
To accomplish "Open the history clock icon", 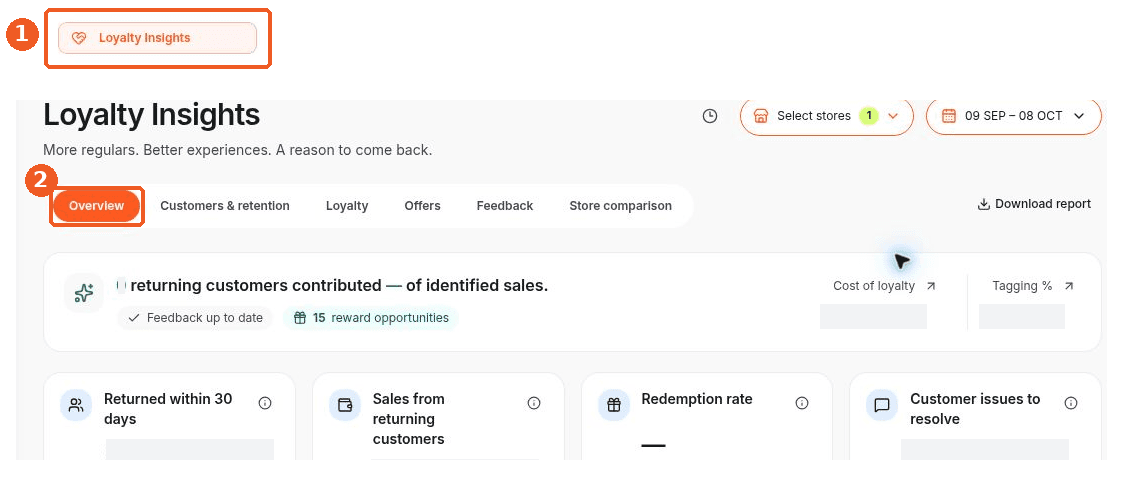I will click(710, 116).
